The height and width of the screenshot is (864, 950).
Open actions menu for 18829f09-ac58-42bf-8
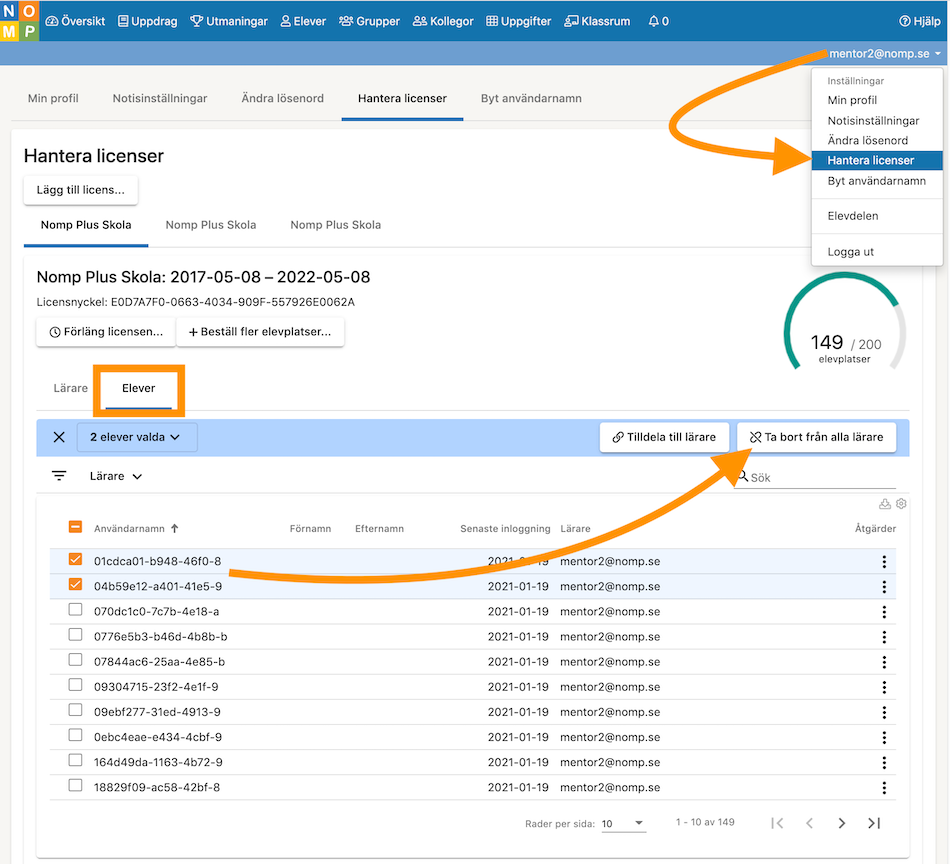[884, 788]
